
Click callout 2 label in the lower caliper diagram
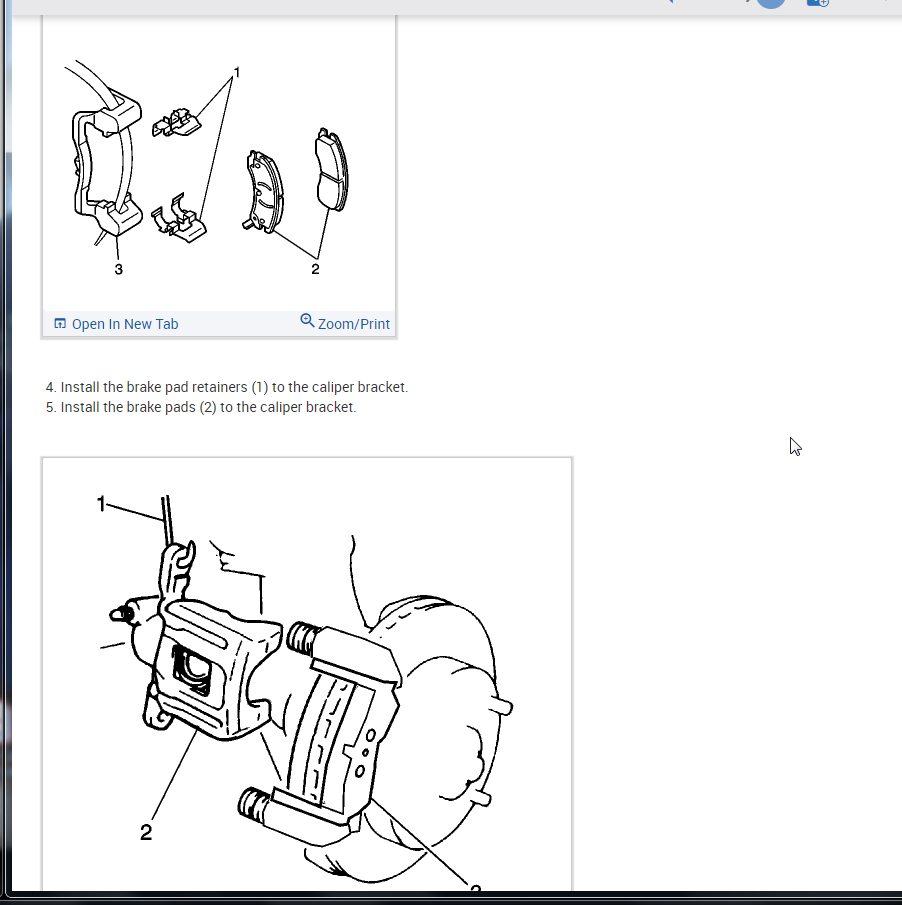pos(146,832)
